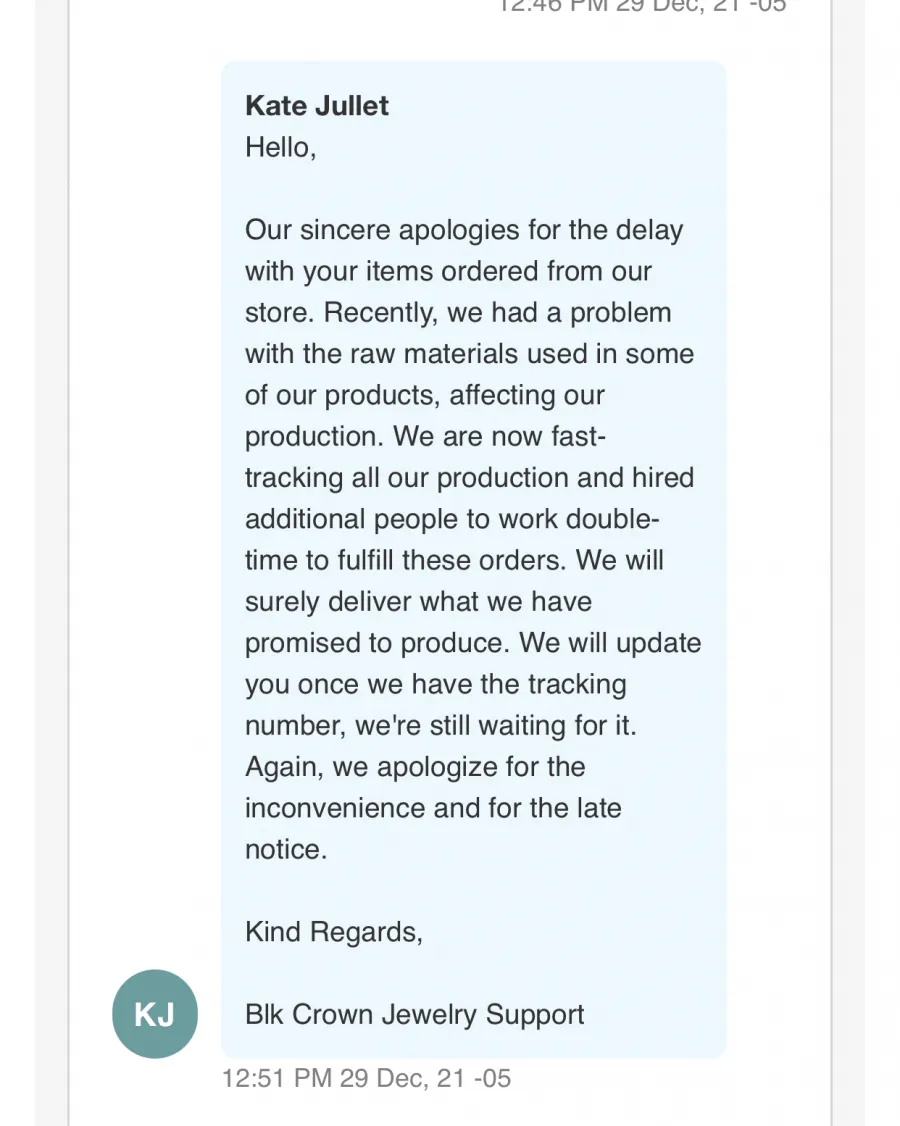The width and height of the screenshot is (900, 1126).
Task: Click the line beginning "store. Recently, we had"
Action: tap(458, 313)
